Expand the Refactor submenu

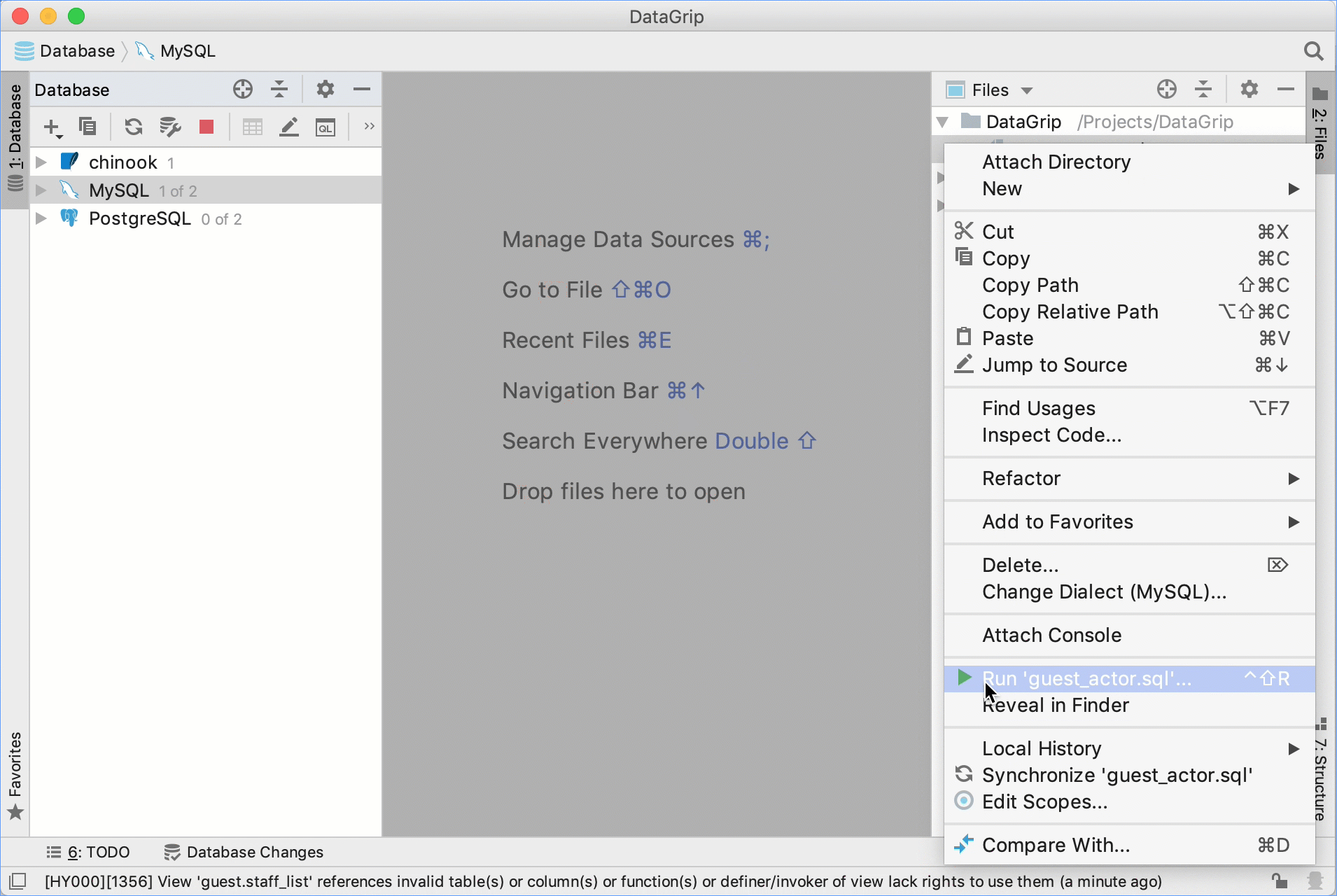coord(1129,478)
